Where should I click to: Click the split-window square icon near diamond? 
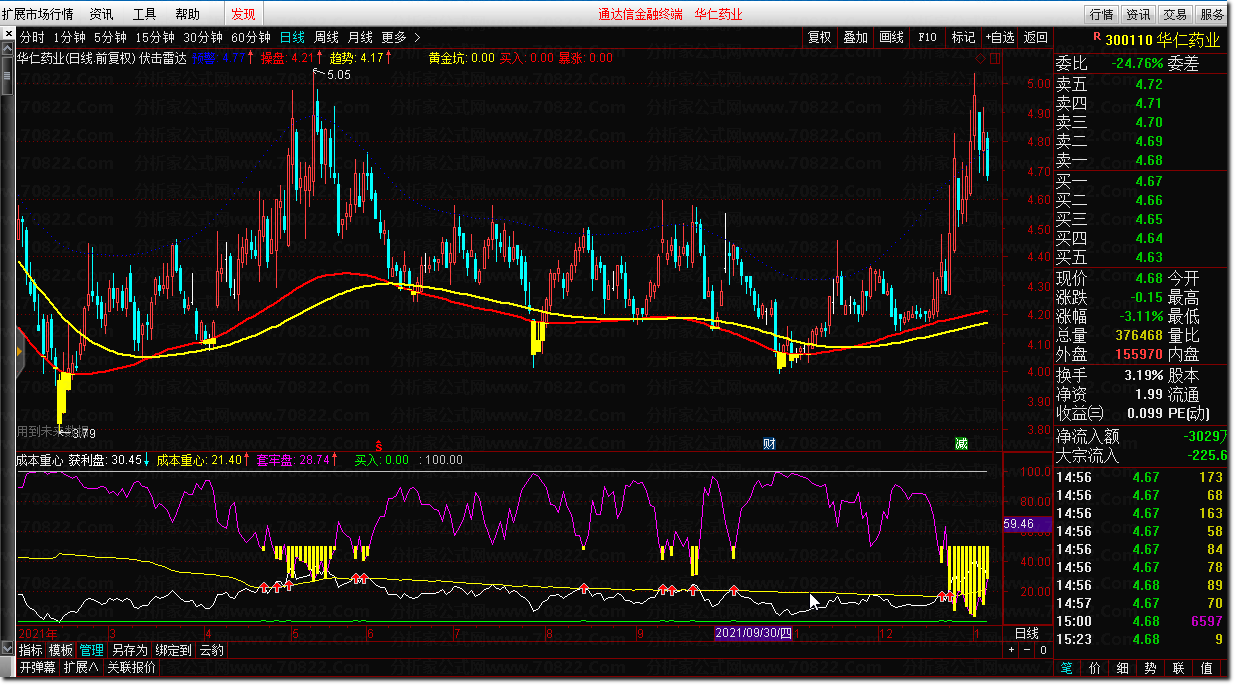pyautogui.click(x=994, y=59)
